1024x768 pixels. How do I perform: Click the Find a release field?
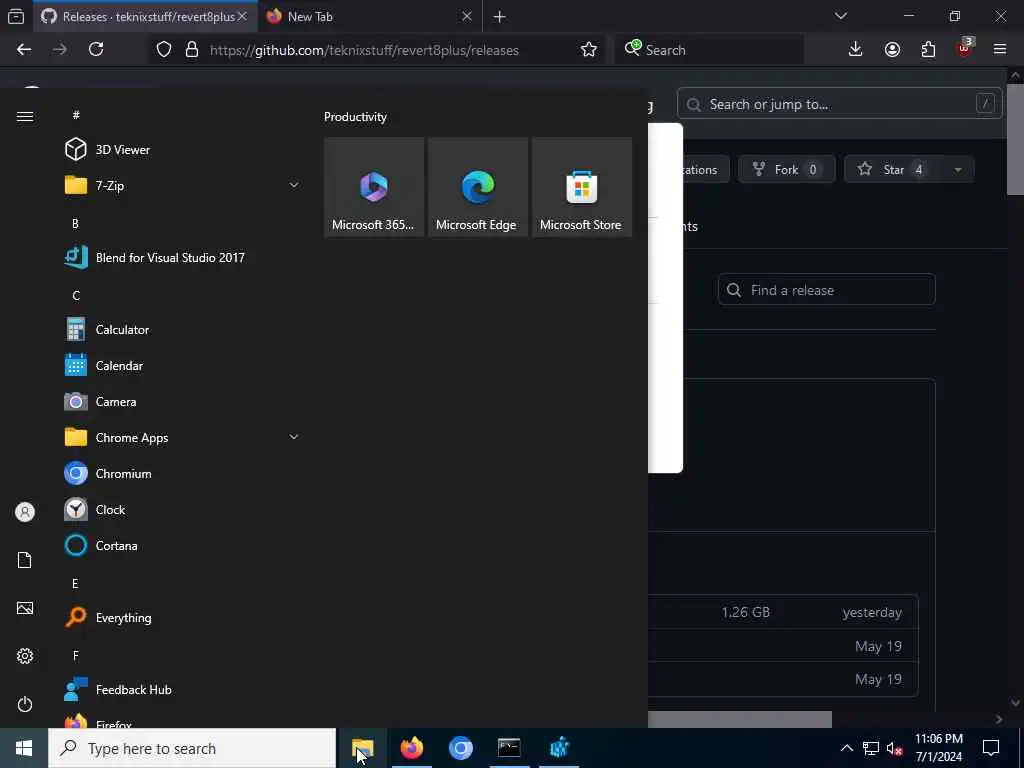coord(827,290)
